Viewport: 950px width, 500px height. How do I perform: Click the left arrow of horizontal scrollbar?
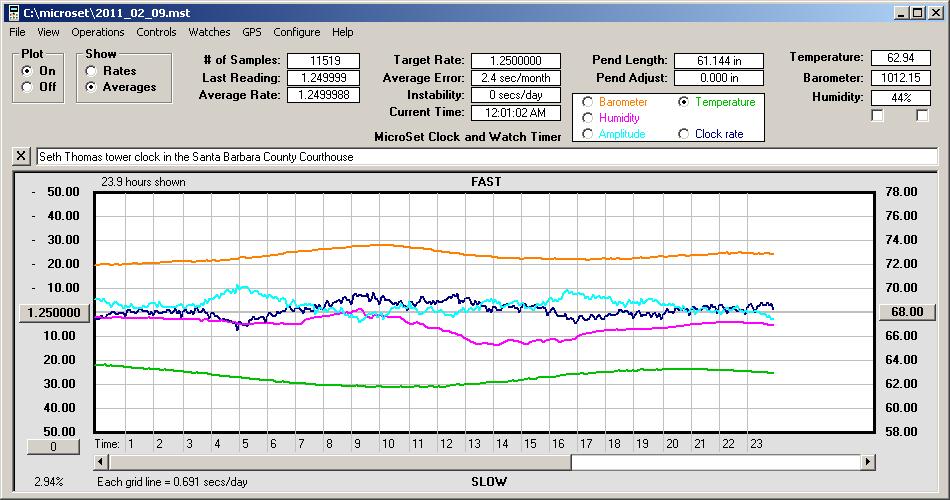coord(101,462)
